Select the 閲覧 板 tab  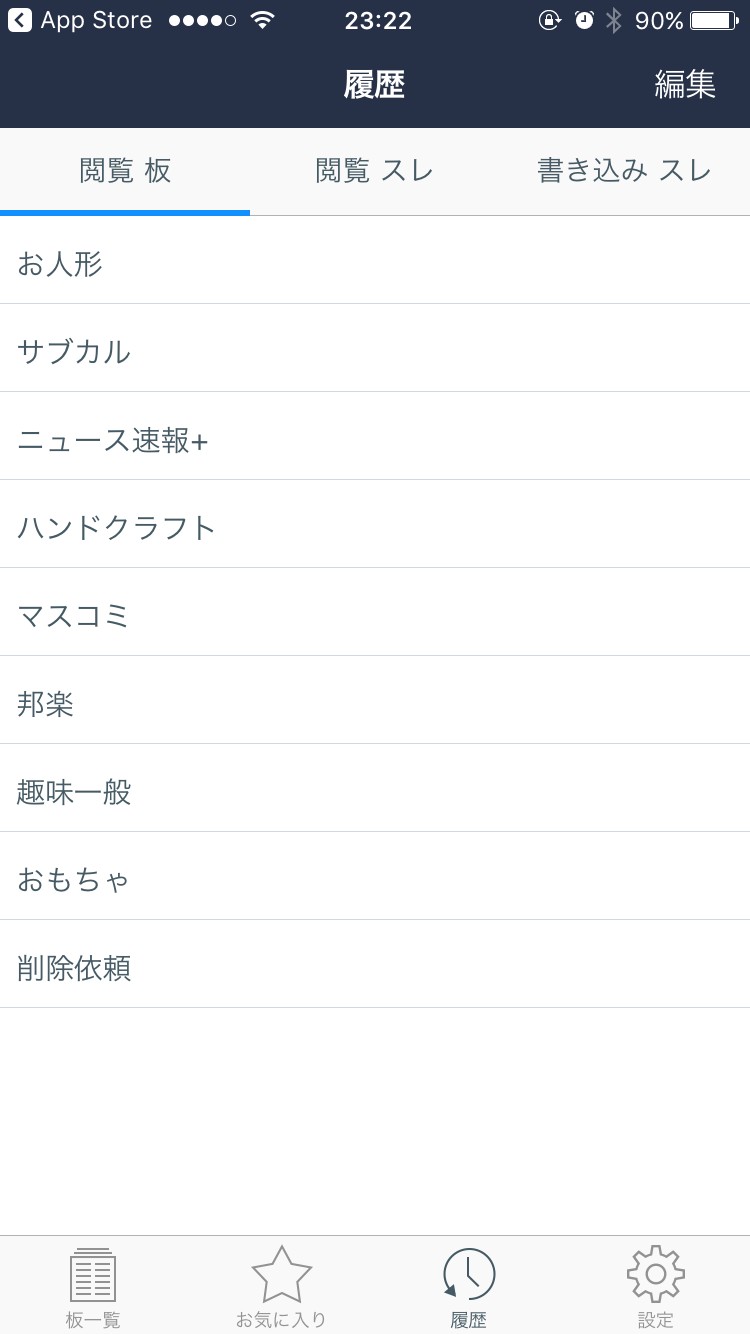click(125, 171)
